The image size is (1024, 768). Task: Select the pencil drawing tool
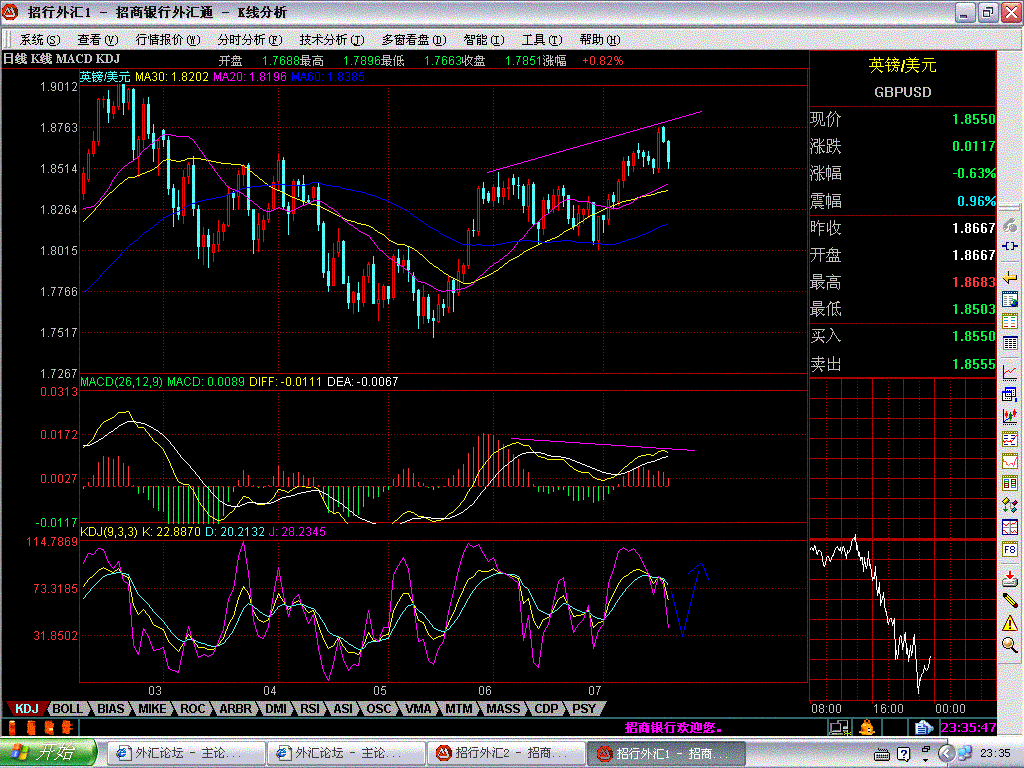click(1010, 598)
